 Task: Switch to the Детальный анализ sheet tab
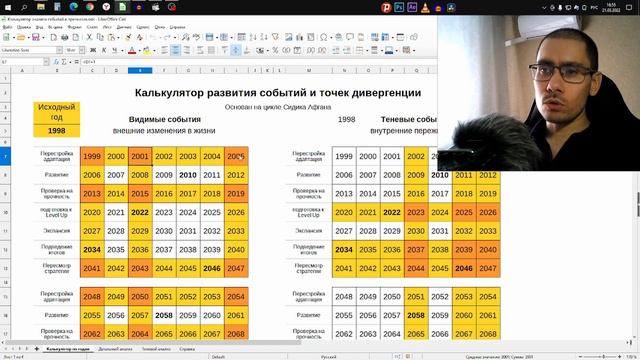click(115, 349)
